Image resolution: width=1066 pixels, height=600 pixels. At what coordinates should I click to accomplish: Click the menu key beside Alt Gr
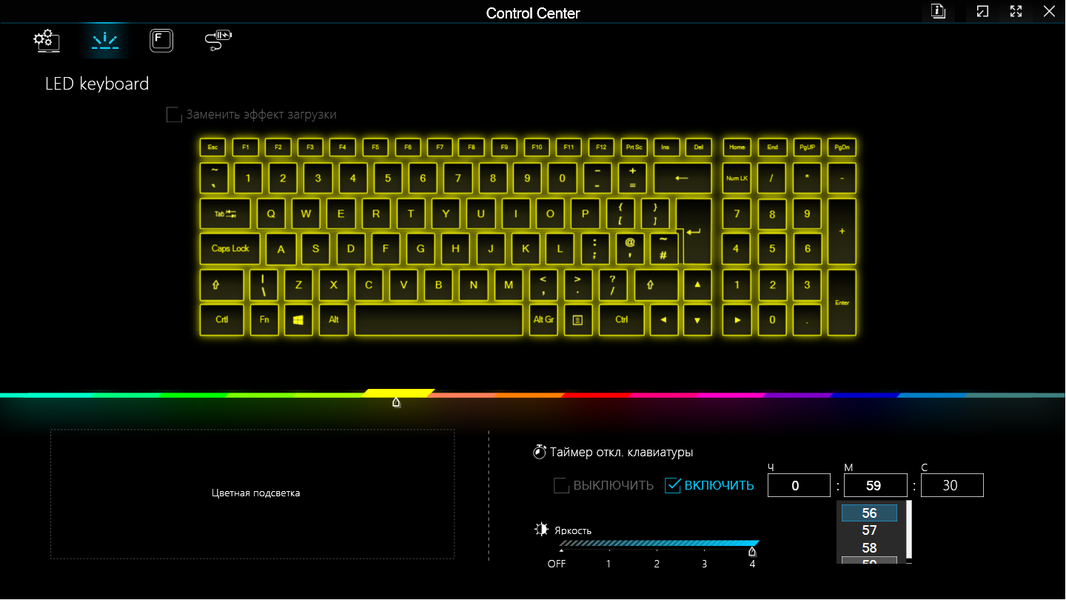tap(577, 319)
